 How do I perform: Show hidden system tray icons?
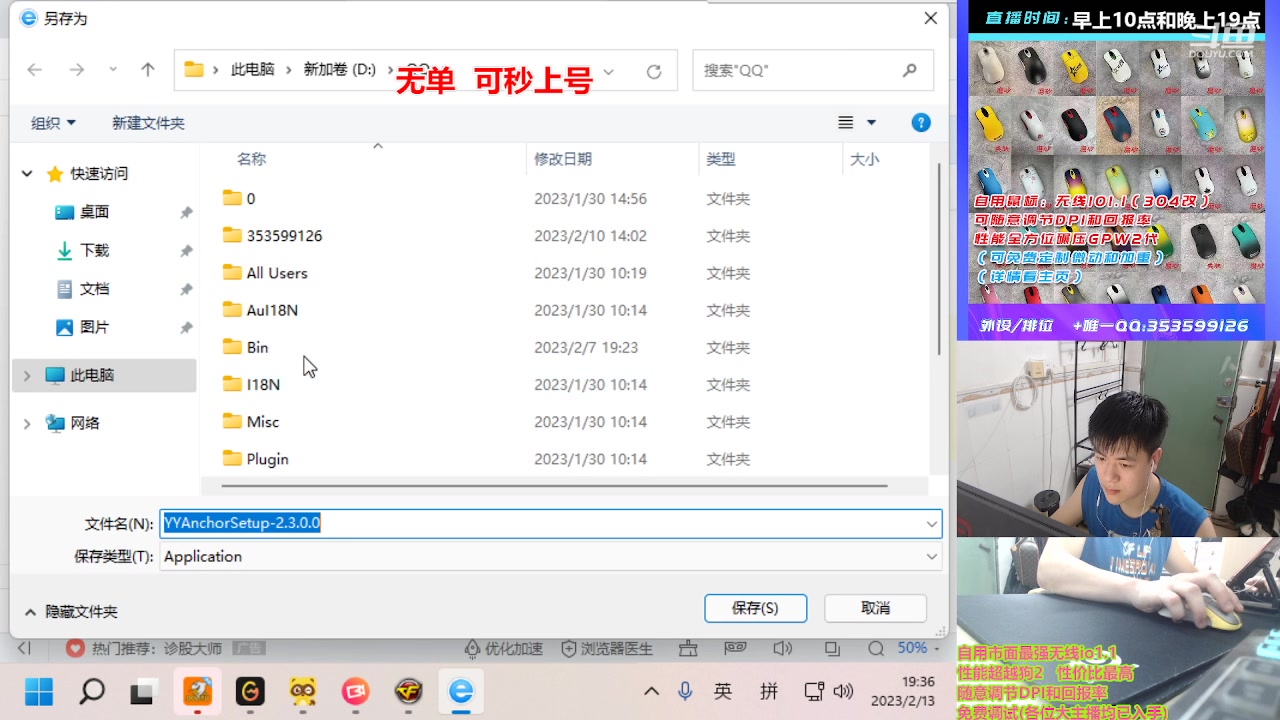[651, 691]
